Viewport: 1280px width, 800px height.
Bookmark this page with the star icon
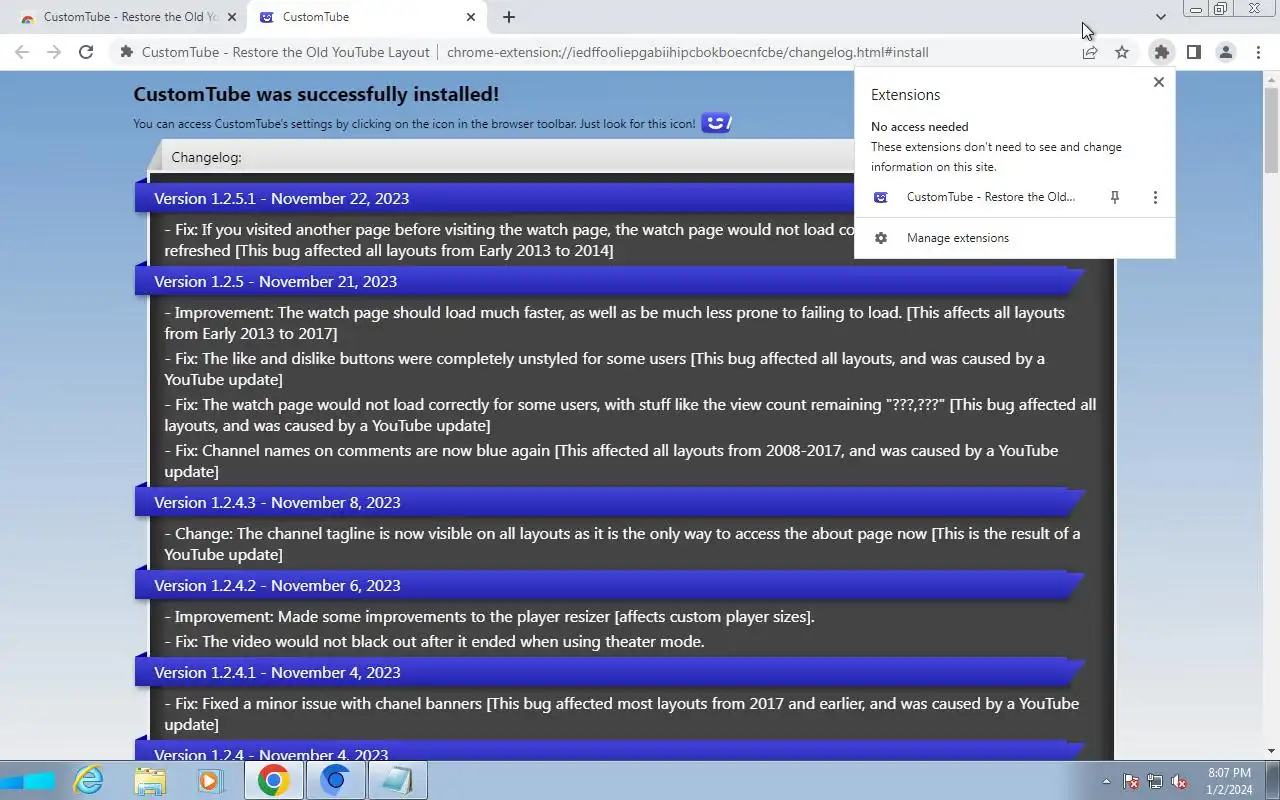point(1122,52)
